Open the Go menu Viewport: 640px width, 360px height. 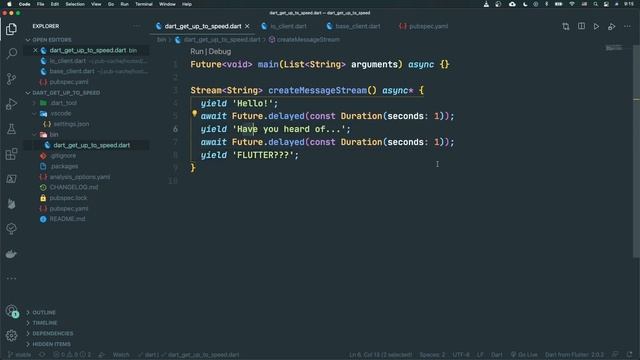point(111,4)
